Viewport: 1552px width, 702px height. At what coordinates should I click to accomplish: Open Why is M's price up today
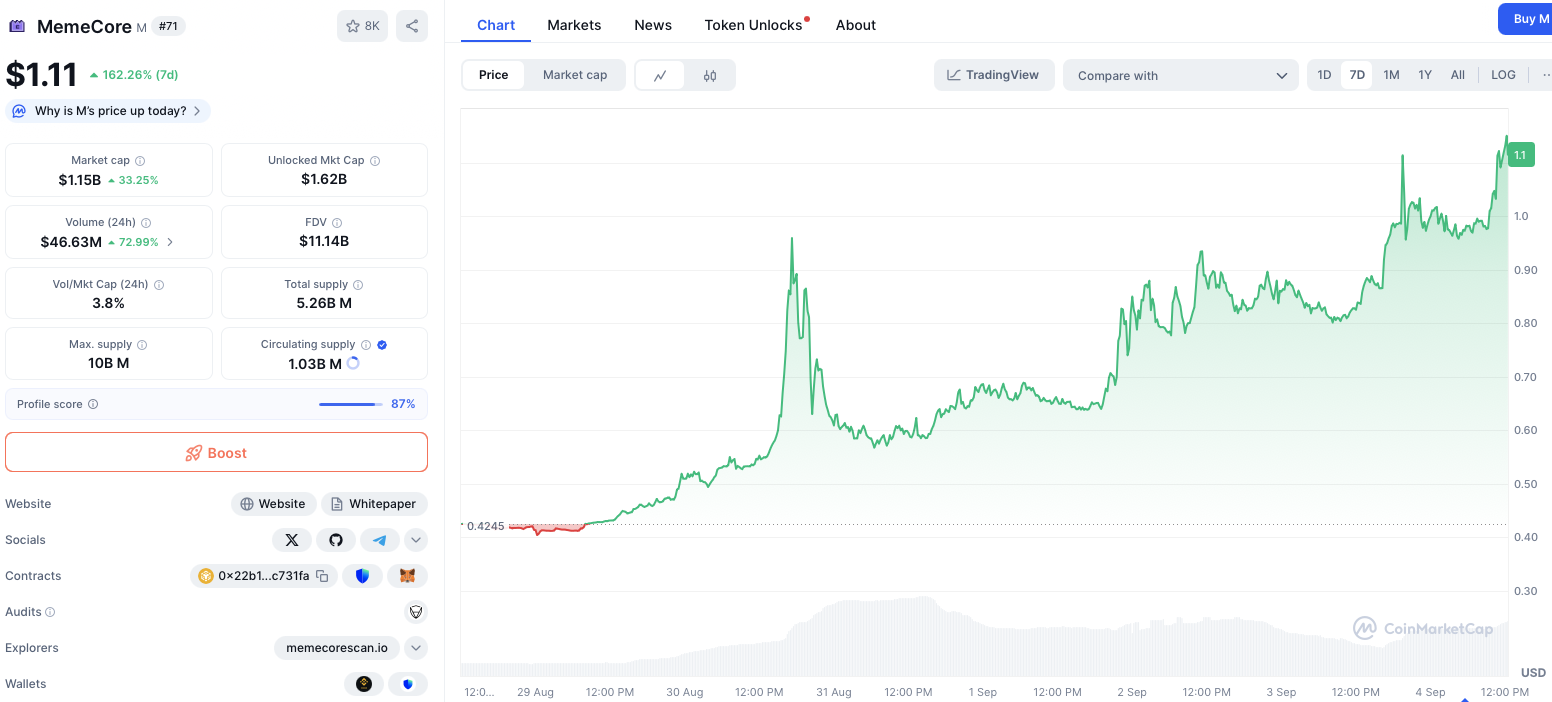[108, 111]
